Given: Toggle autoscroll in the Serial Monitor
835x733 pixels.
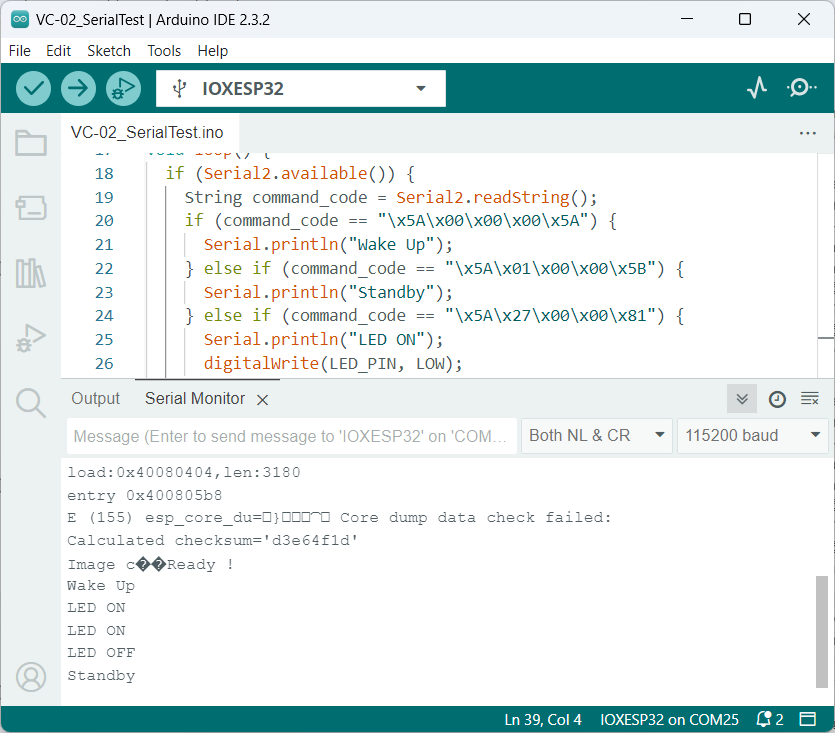Looking at the screenshot, I should click(x=742, y=399).
